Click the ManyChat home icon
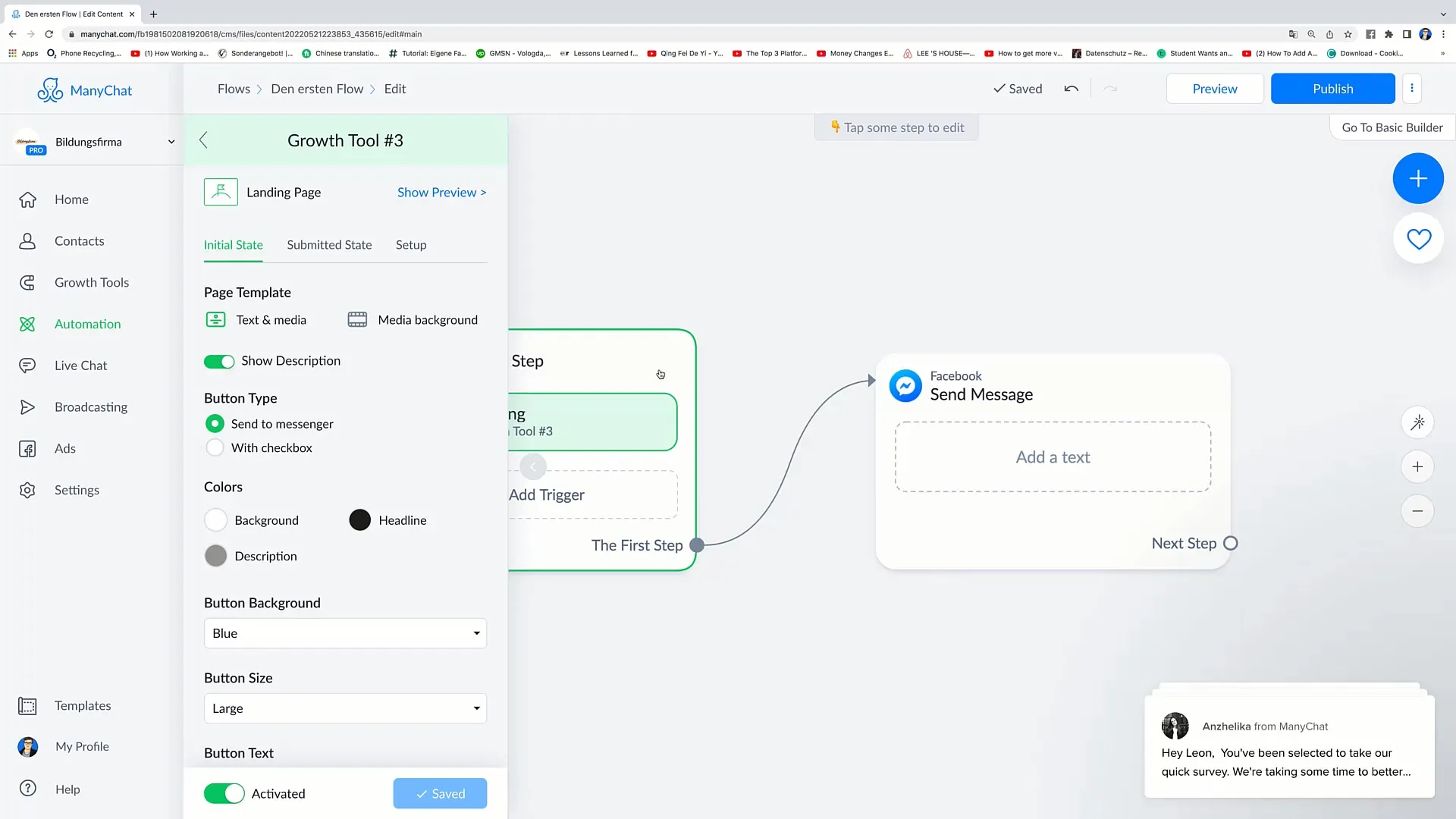The image size is (1456, 819). 49,90
